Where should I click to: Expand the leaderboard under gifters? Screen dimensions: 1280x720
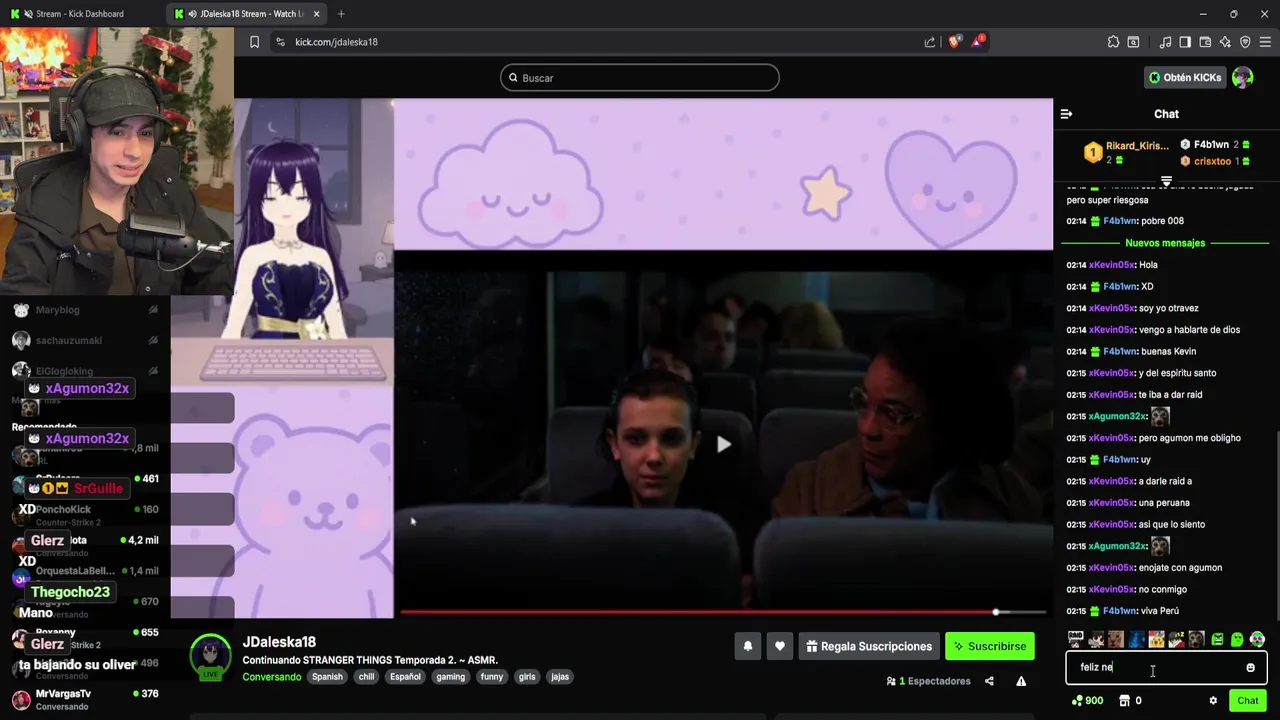click(1166, 181)
